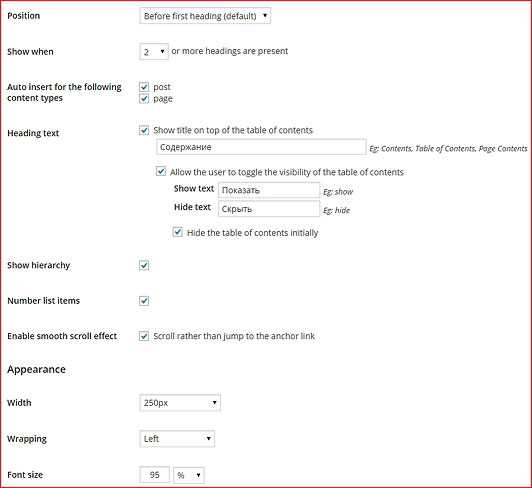Toggle Show title on top checkbox
Image resolution: width=532 pixels, height=488 pixels.
pyautogui.click(x=144, y=130)
